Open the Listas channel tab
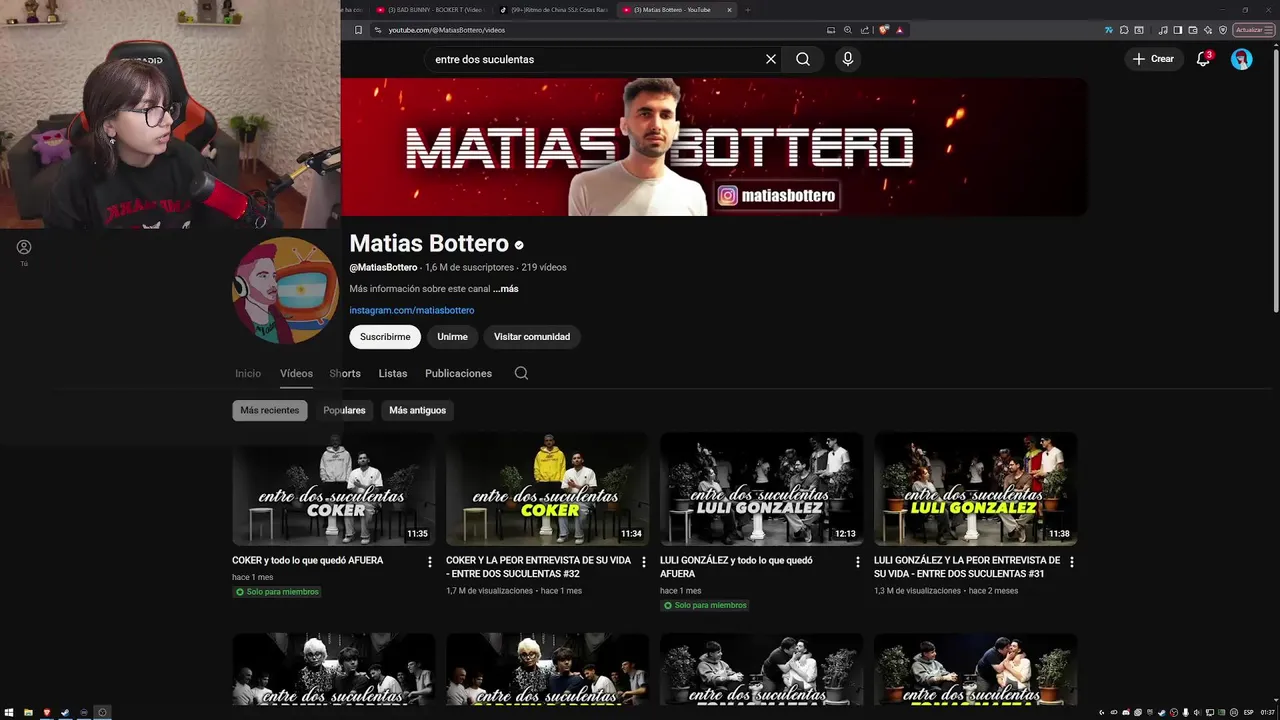The image size is (1280, 720). [x=393, y=373]
